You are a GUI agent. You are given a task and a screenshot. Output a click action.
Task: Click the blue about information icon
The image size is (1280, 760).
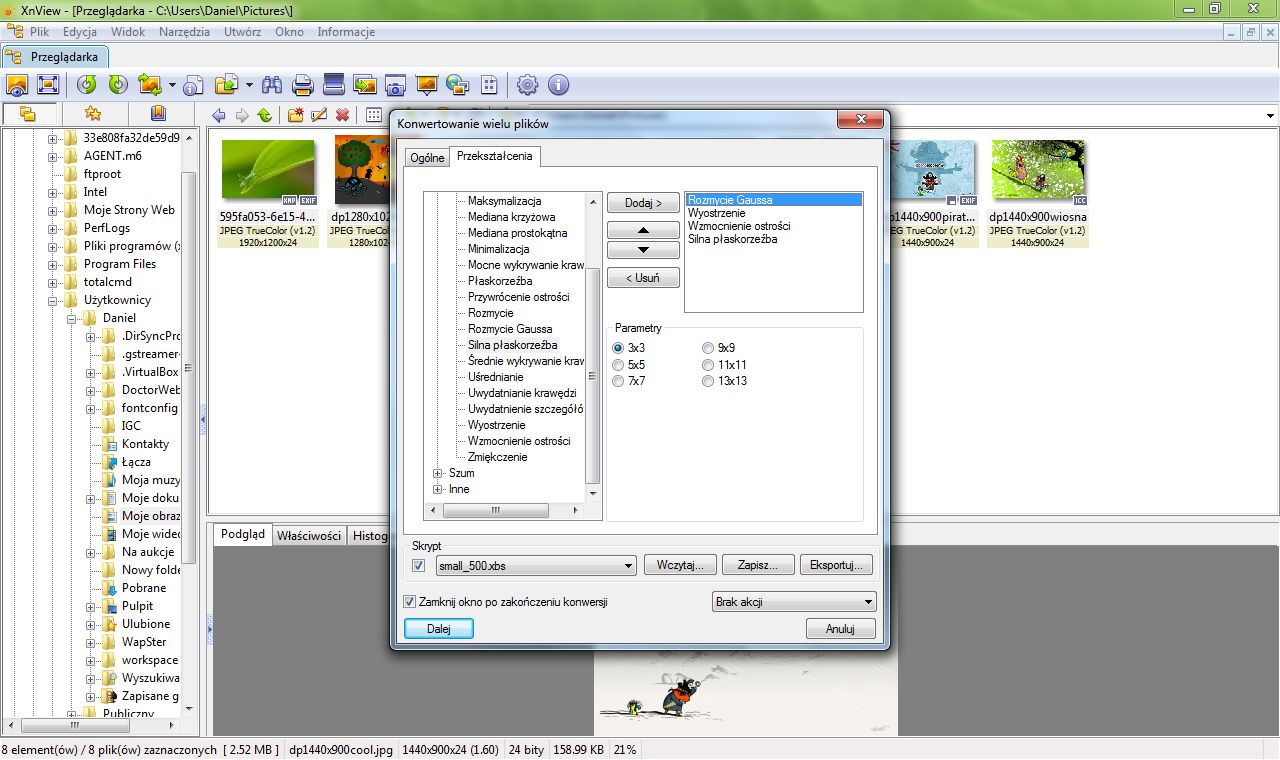(x=558, y=85)
